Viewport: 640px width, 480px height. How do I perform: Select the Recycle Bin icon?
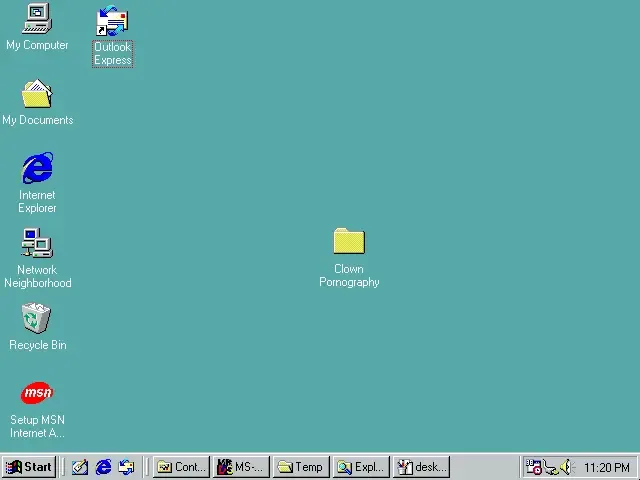pyautogui.click(x=36, y=318)
